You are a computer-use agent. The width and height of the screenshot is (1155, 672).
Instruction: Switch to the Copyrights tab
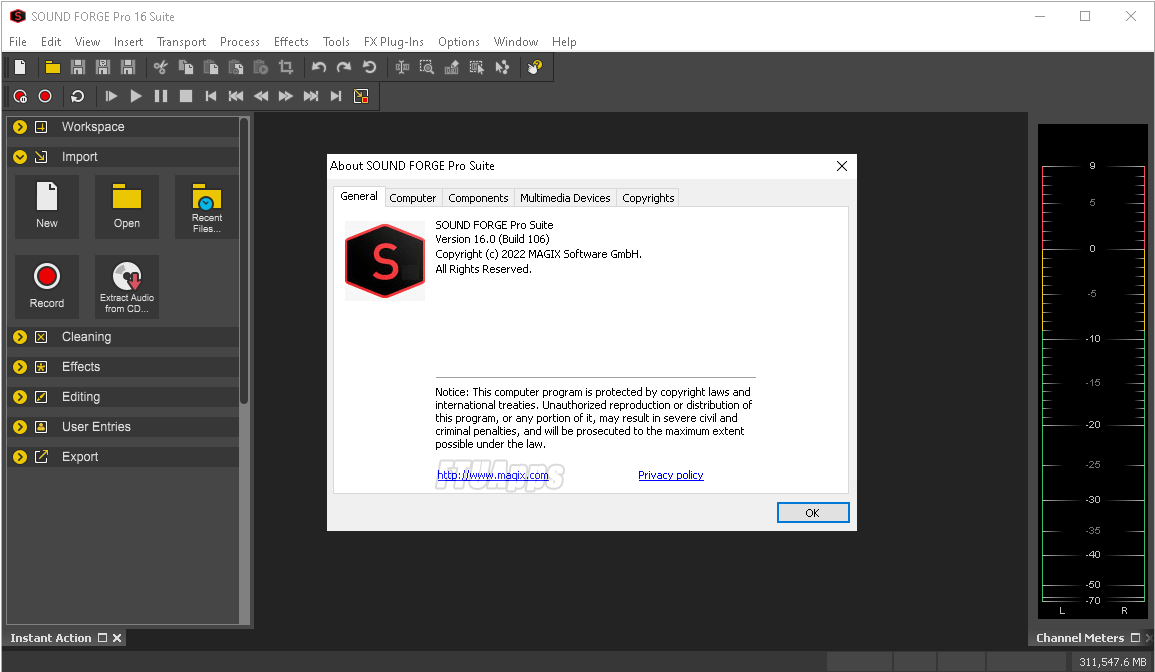(648, 198)
